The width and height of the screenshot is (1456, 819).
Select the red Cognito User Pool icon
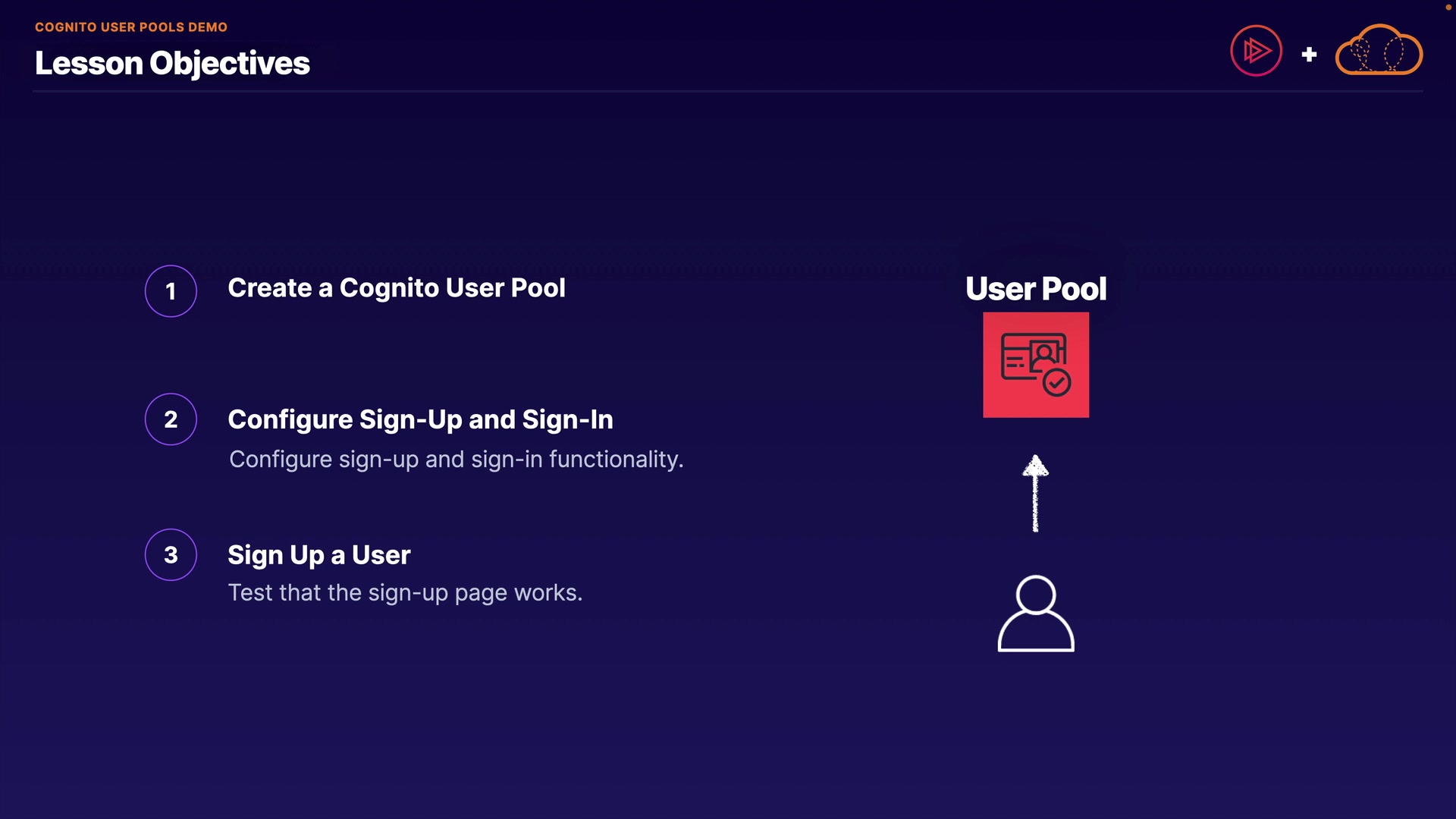1035,365
